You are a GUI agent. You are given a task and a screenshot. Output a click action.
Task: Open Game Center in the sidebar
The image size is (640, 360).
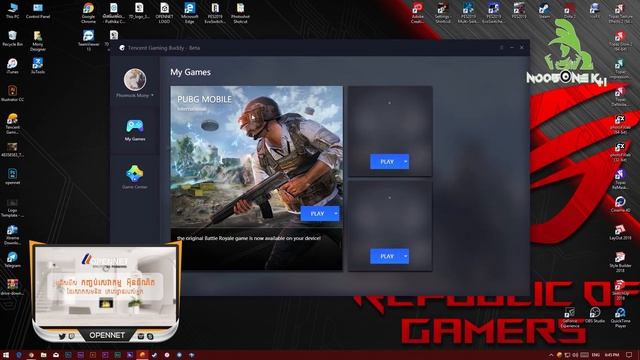click(x=135, y=177)
